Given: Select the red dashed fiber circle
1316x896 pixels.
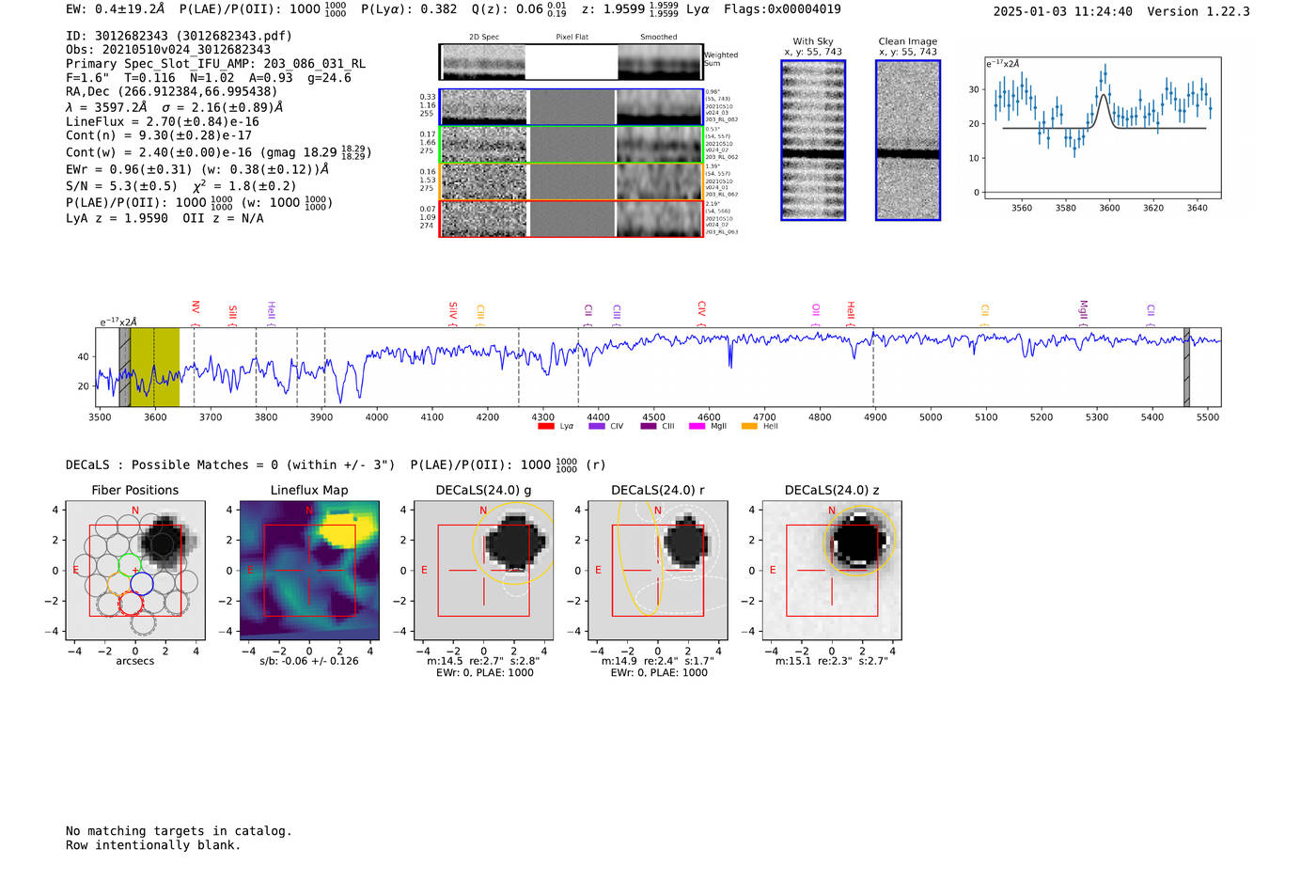Looking at the screenshot, I should (131, 603).
